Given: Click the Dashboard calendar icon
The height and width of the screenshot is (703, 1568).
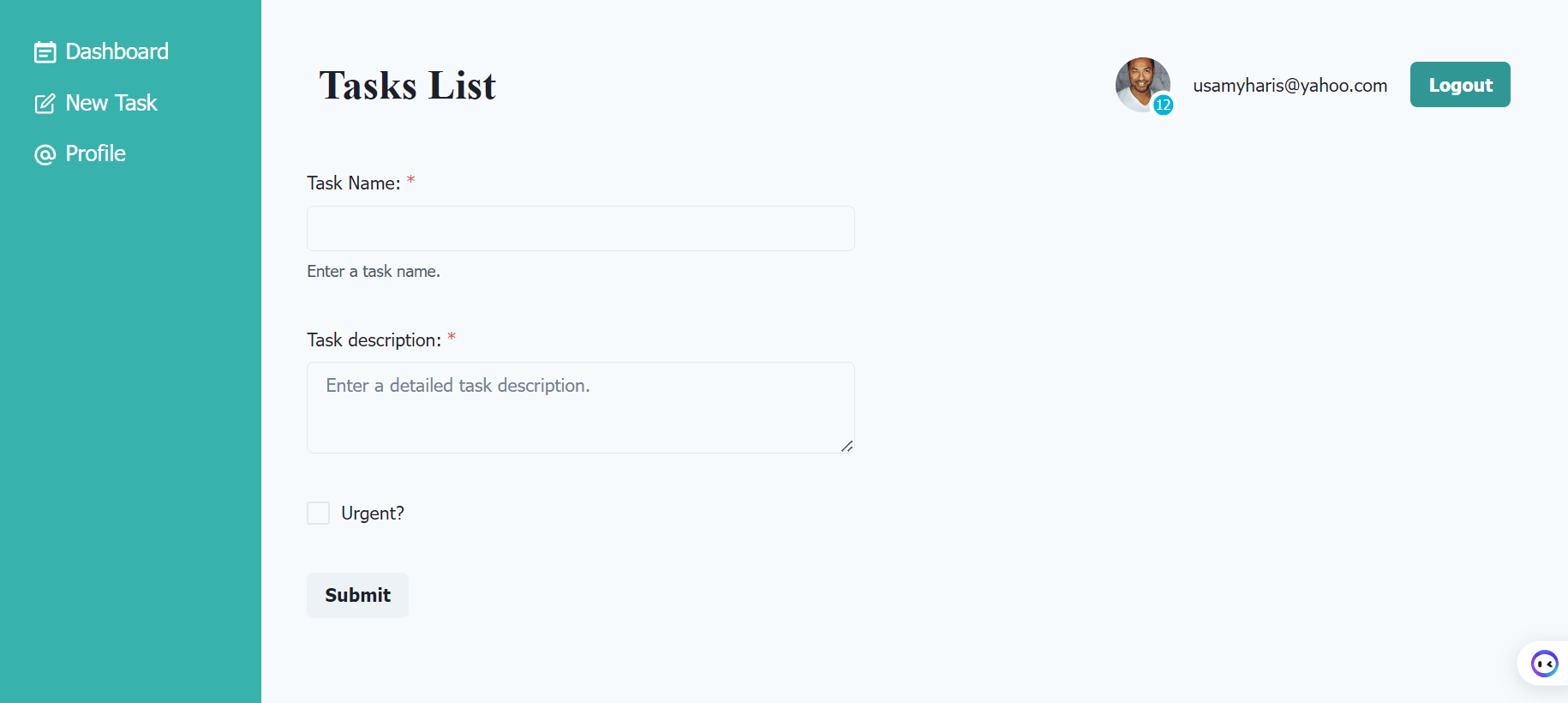Looking at the screenshot, I should [x=45, y=52].
